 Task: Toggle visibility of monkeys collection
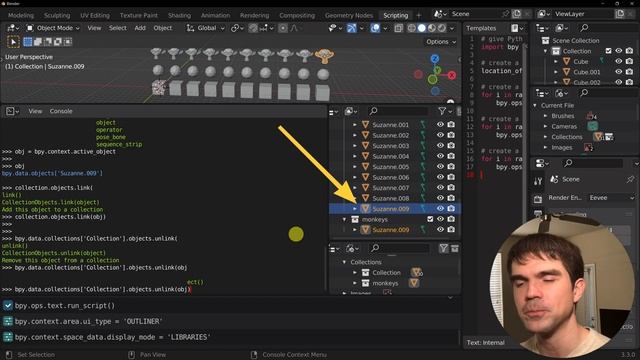[440, 219]
